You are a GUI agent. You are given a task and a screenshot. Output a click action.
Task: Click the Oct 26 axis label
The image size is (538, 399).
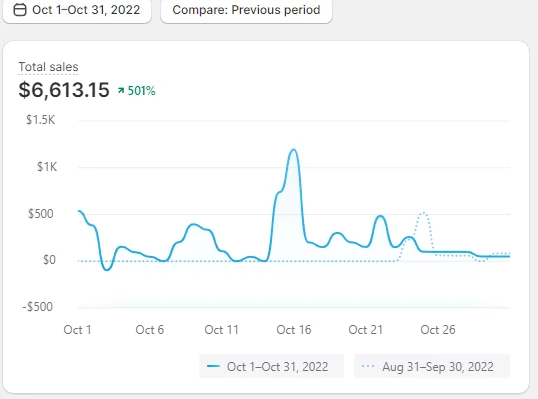click(x=438, y=330)
